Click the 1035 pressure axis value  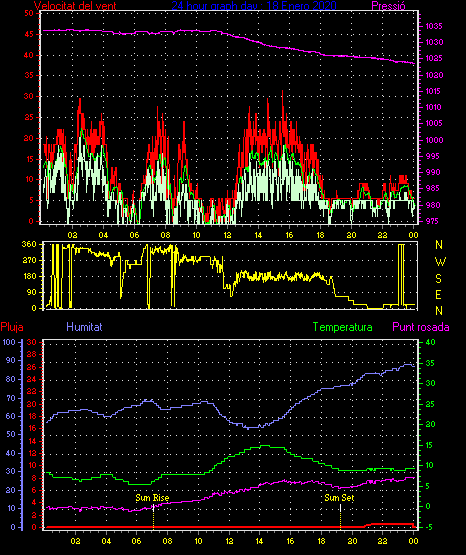click(x=433, y=26)
